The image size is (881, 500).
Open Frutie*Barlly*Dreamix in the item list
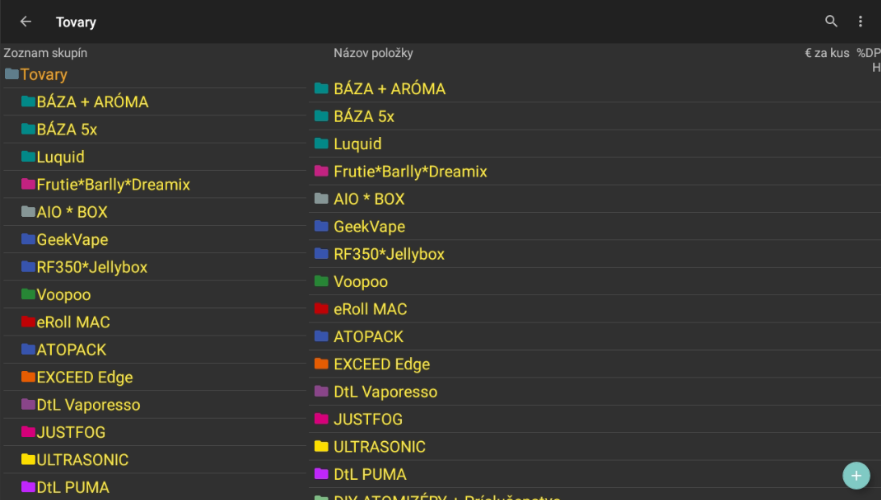tap(410, 172)
